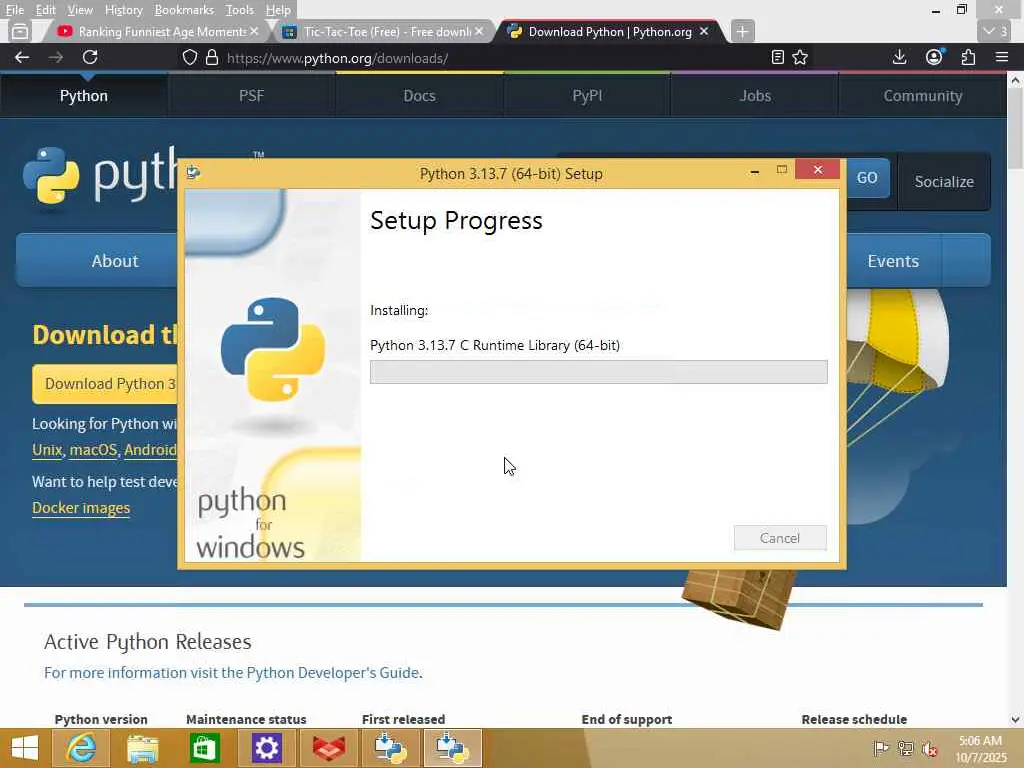This screenshot has width=1024, height=768.
Task: Click the Python logo on the website
Action: 99,175
